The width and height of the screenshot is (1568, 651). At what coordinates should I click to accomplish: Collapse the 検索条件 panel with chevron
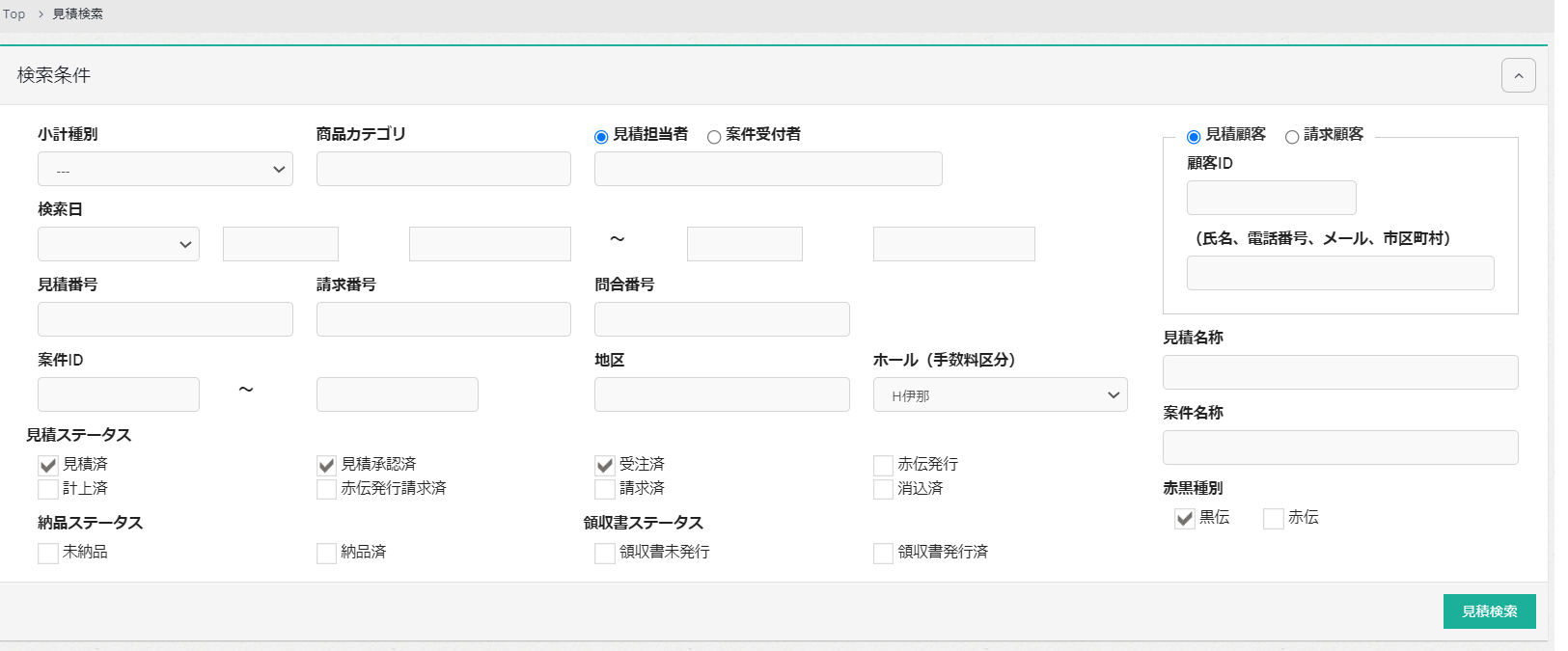pyautogui.click(x=1518, y=75)
